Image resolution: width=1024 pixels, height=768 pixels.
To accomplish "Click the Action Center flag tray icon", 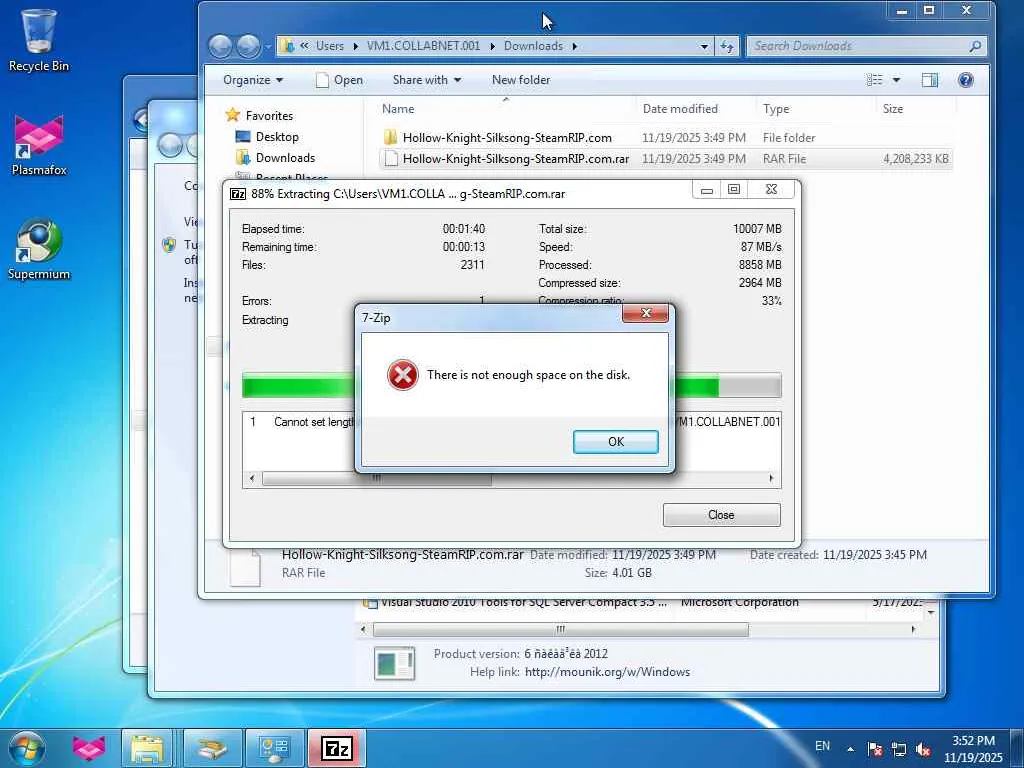I will (x=875, y=749).
